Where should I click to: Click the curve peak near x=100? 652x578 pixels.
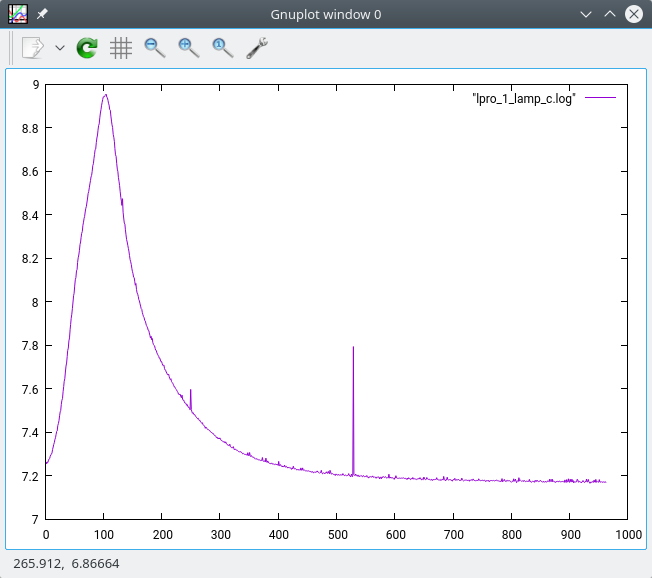pyautogui.click(x=106, y=95)
